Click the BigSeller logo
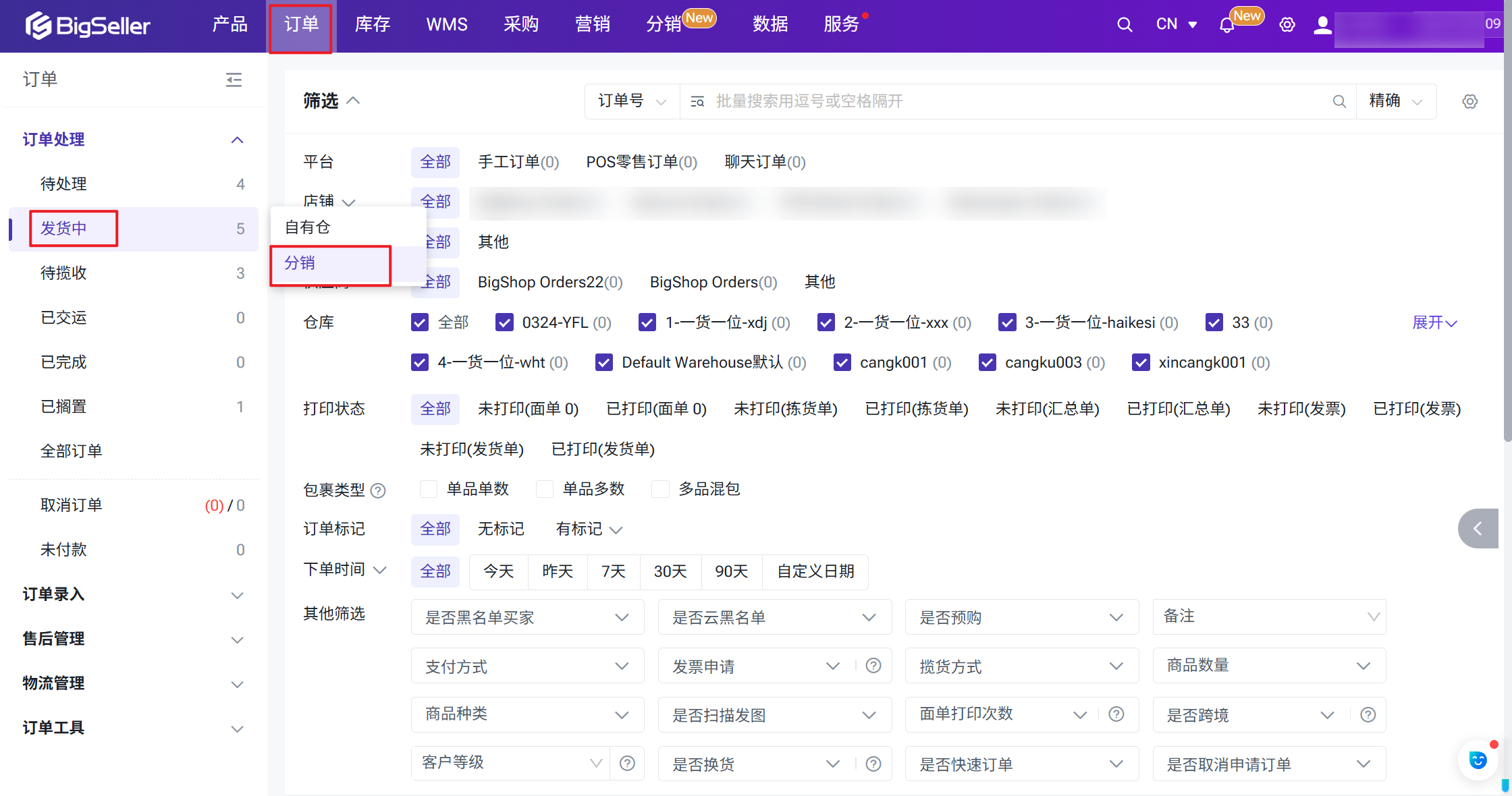 tap(88, 26)
